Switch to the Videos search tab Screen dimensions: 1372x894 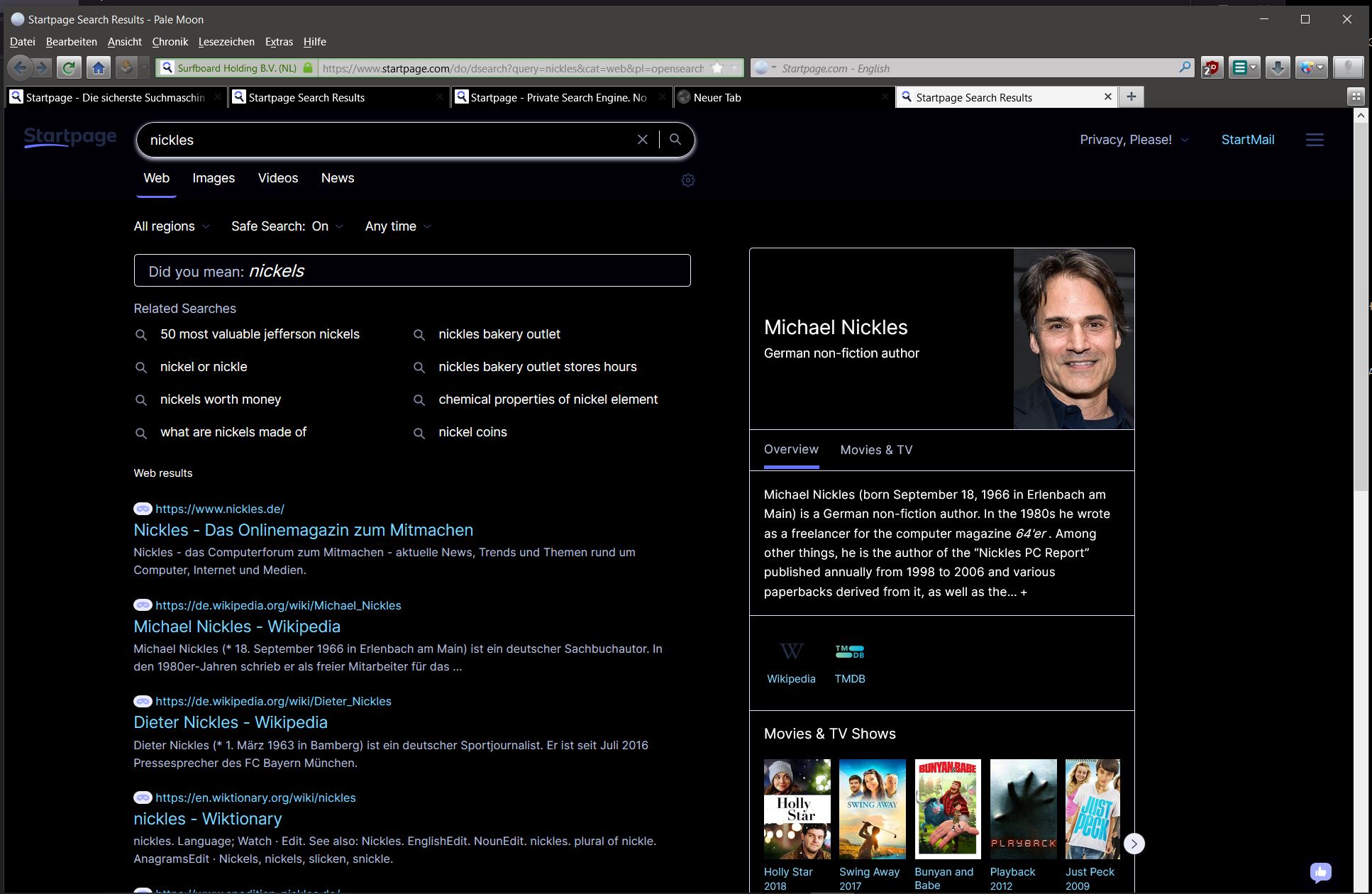click(278, 178)
